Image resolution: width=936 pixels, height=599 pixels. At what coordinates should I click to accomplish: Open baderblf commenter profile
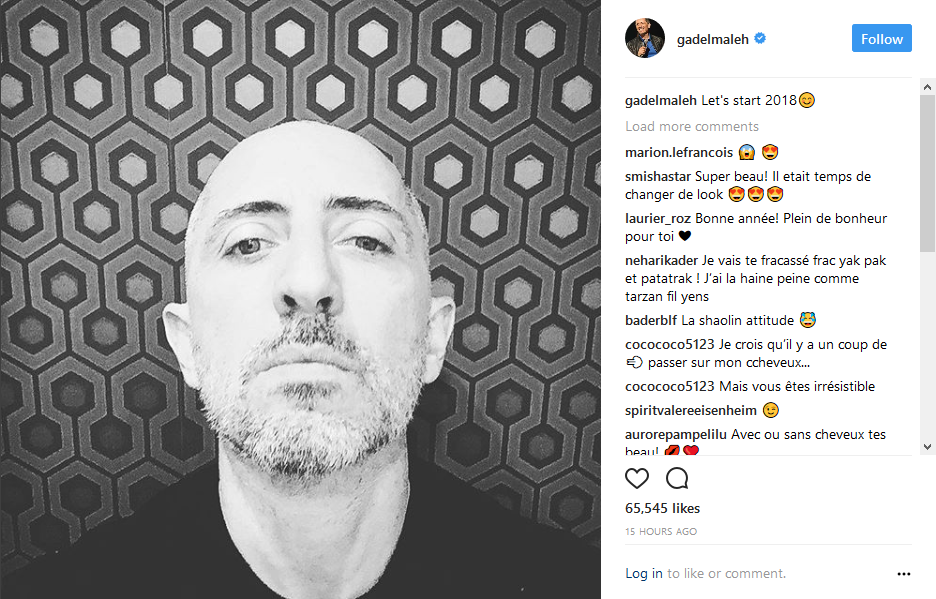[651, 321]
